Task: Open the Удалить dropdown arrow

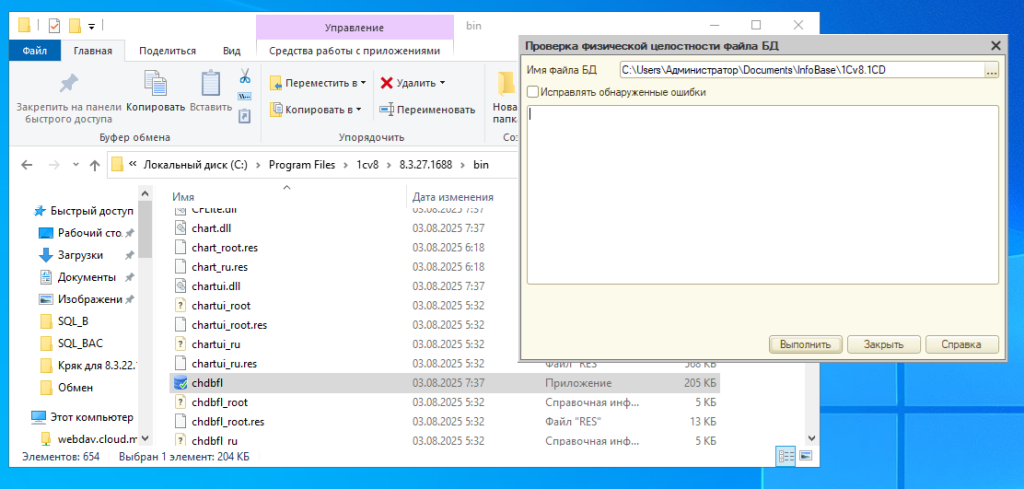Action: pos(442,83)
